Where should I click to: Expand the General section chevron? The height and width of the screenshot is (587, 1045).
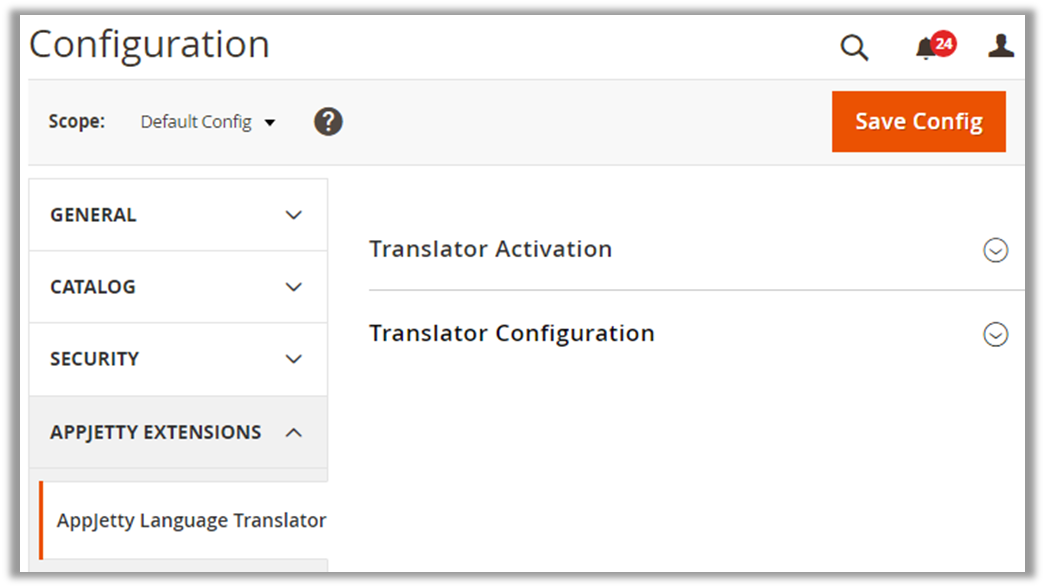pos(293,215)
